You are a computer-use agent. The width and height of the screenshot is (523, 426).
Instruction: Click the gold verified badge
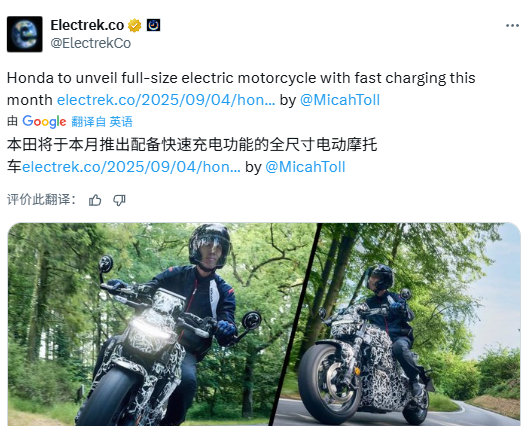pos(134,25)
